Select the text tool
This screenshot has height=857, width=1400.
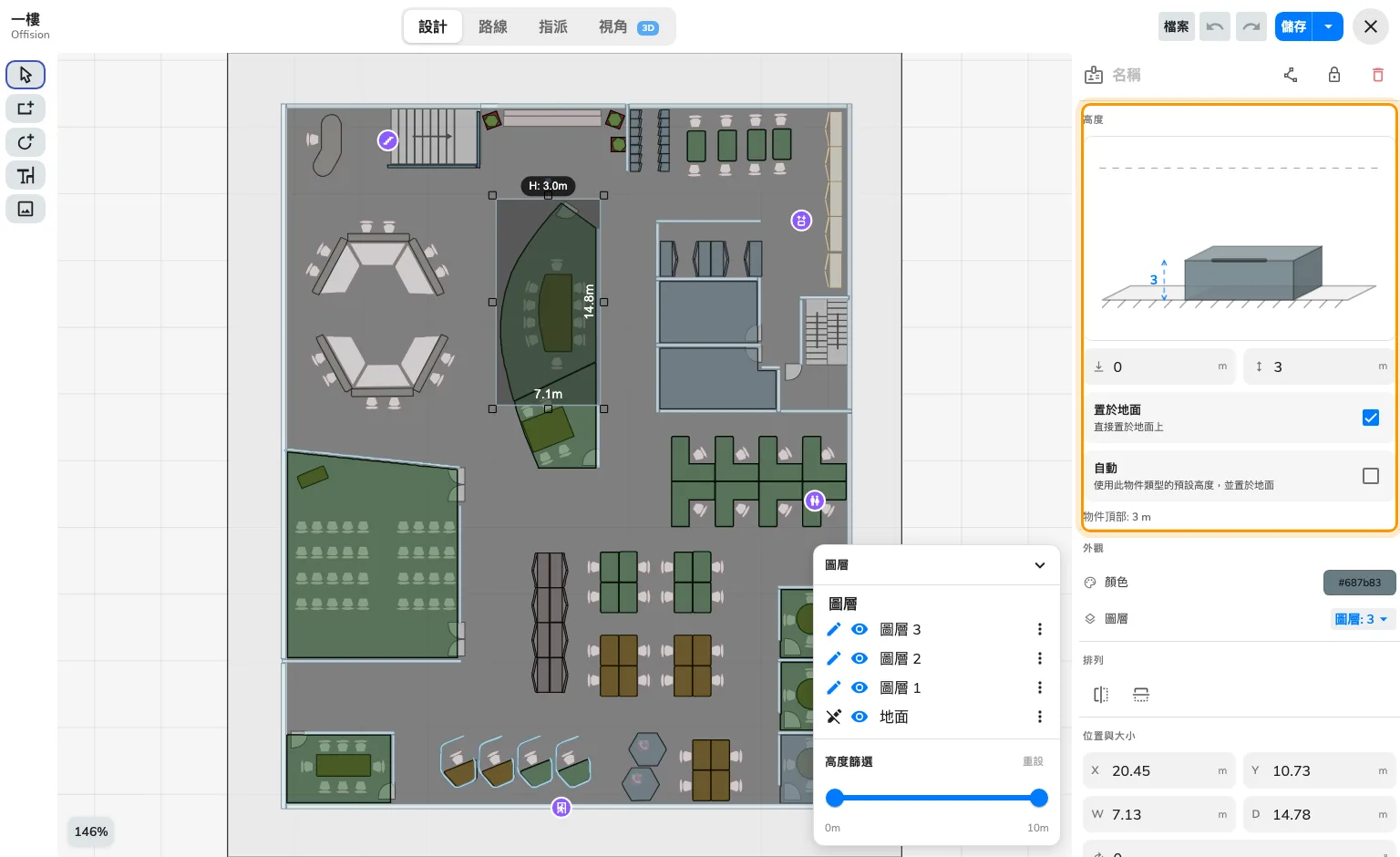click(x=26, y=175)
